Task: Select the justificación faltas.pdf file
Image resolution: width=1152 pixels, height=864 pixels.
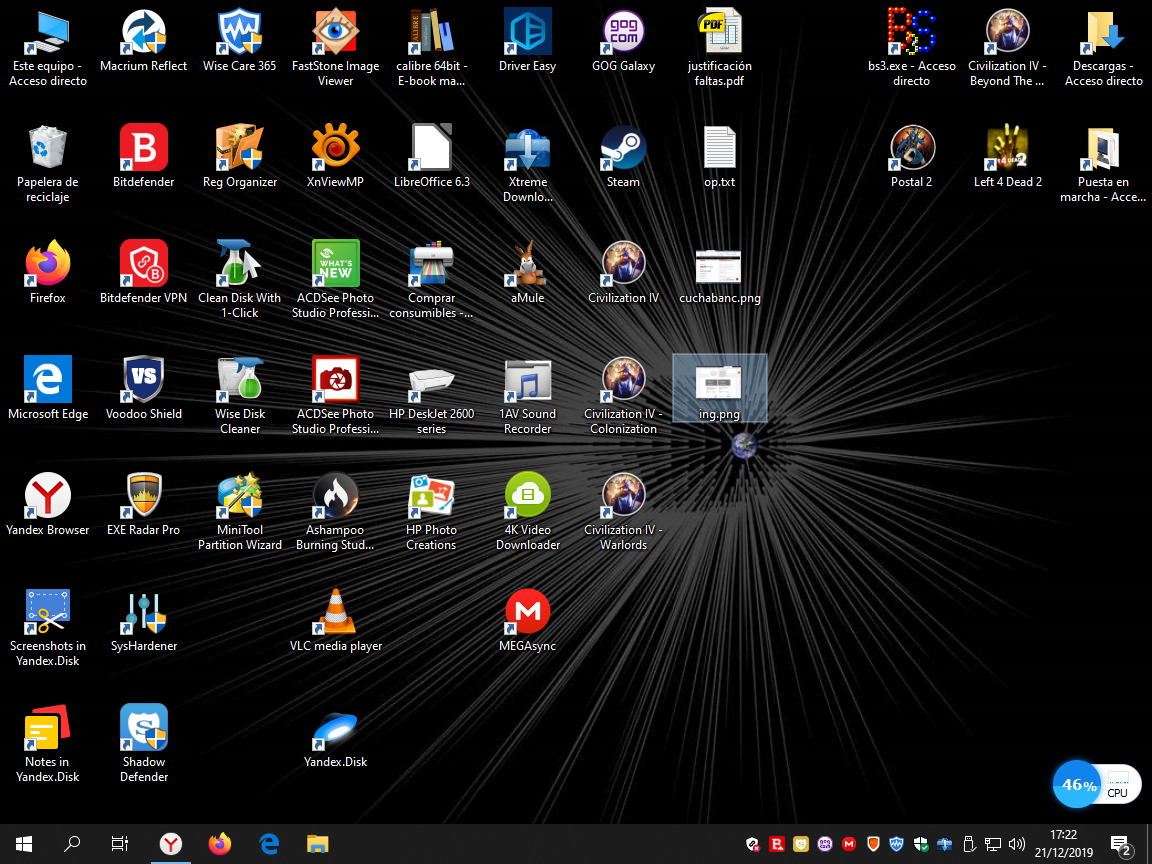Action: [x=719, y=34]
